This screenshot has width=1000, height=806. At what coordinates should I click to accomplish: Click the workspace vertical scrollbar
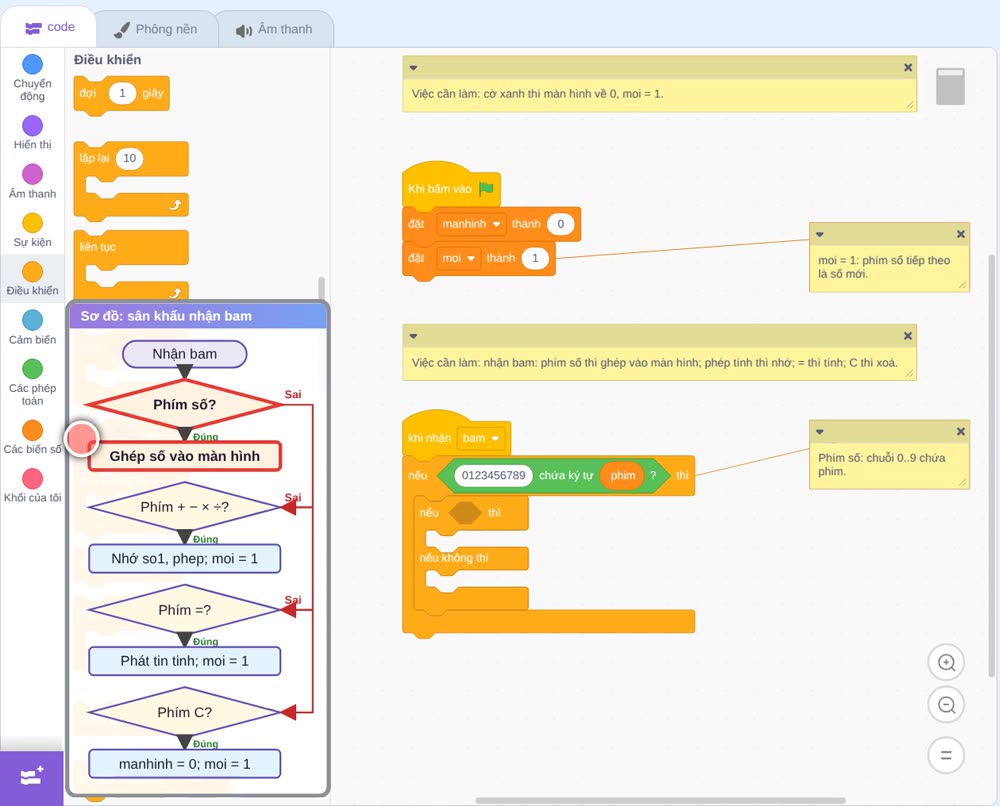click(x=991, y=465)
